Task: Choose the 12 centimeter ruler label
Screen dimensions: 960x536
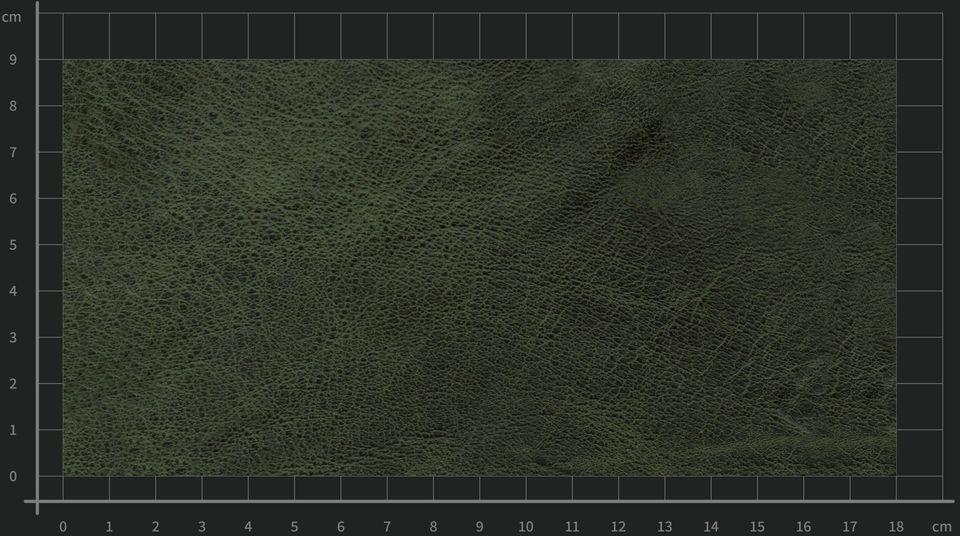Action: 618,527
